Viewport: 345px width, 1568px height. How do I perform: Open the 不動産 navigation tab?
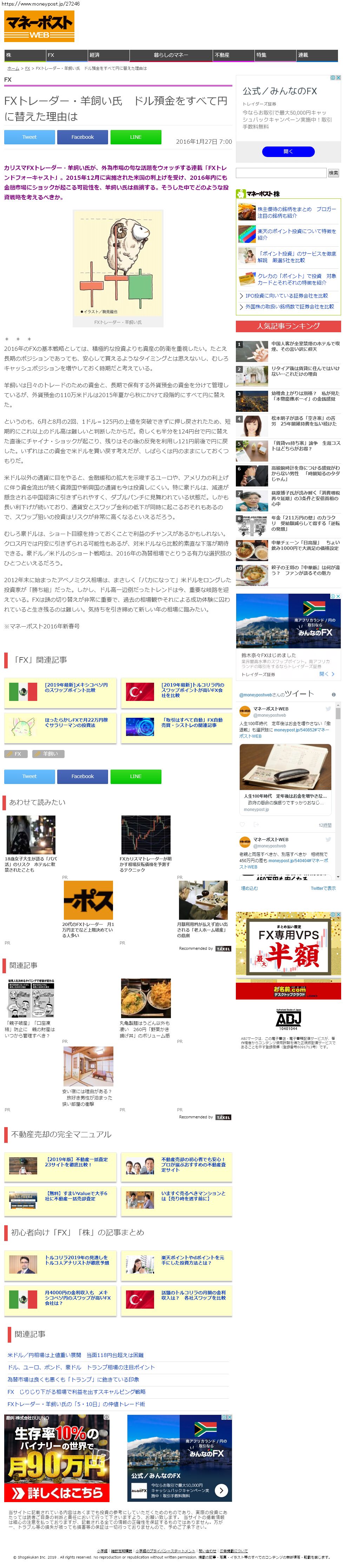(233, 55)
